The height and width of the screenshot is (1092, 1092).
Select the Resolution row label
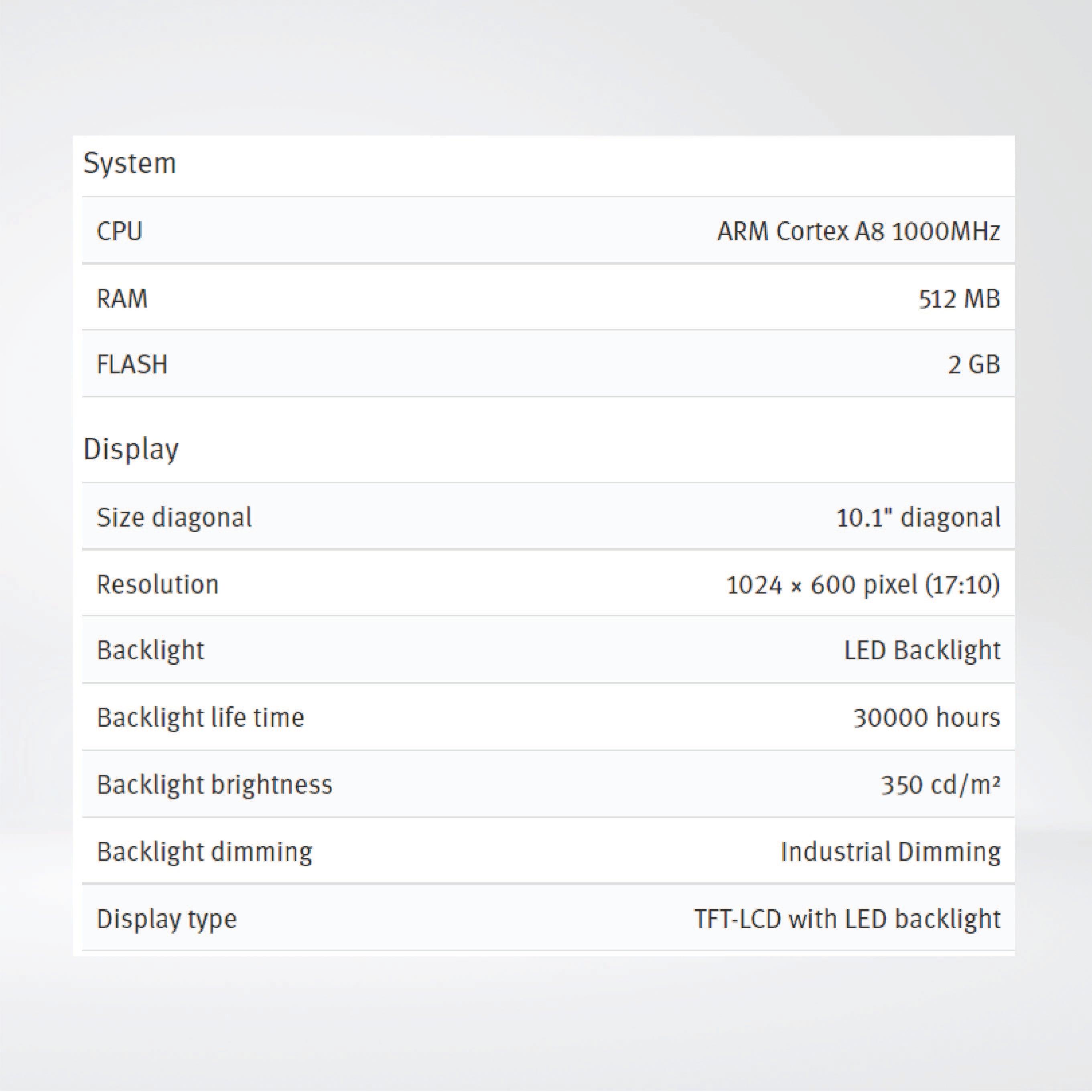(157, 584)
